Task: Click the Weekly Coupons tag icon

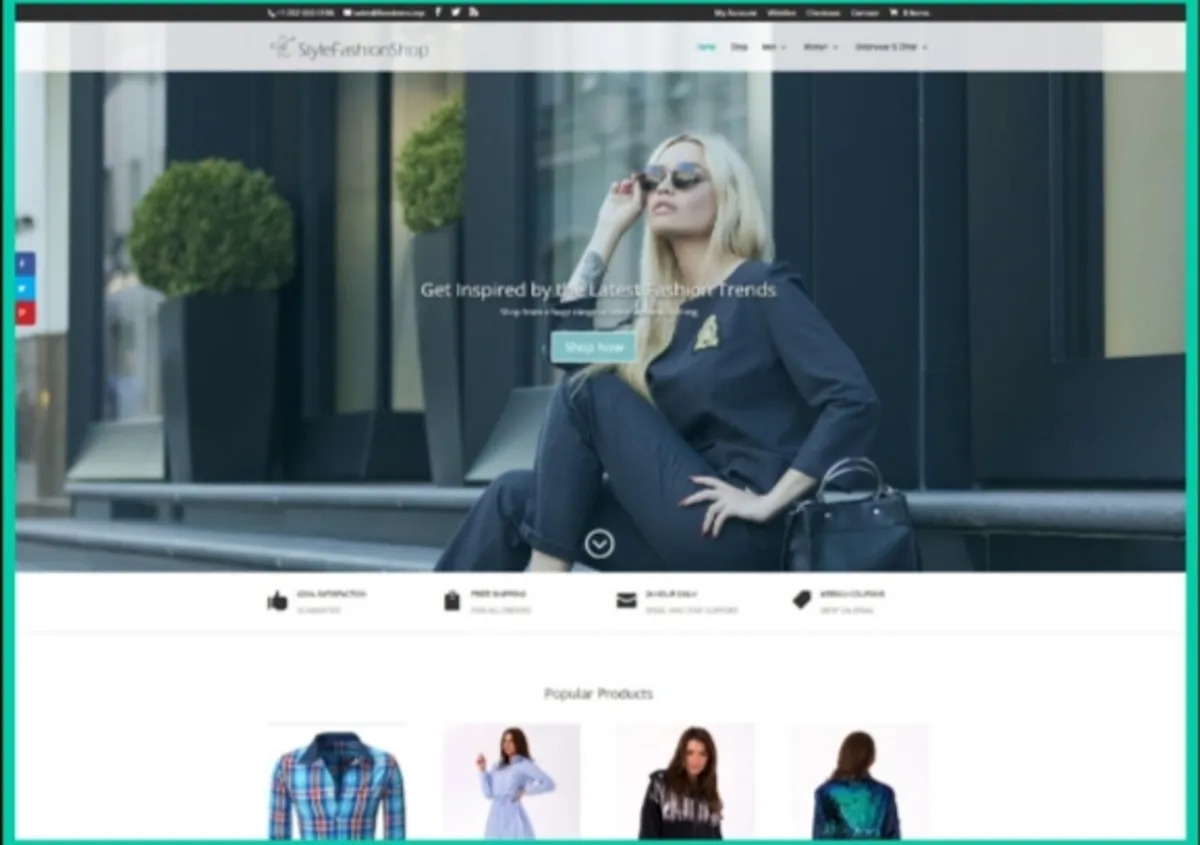Action: click(799, 600)
